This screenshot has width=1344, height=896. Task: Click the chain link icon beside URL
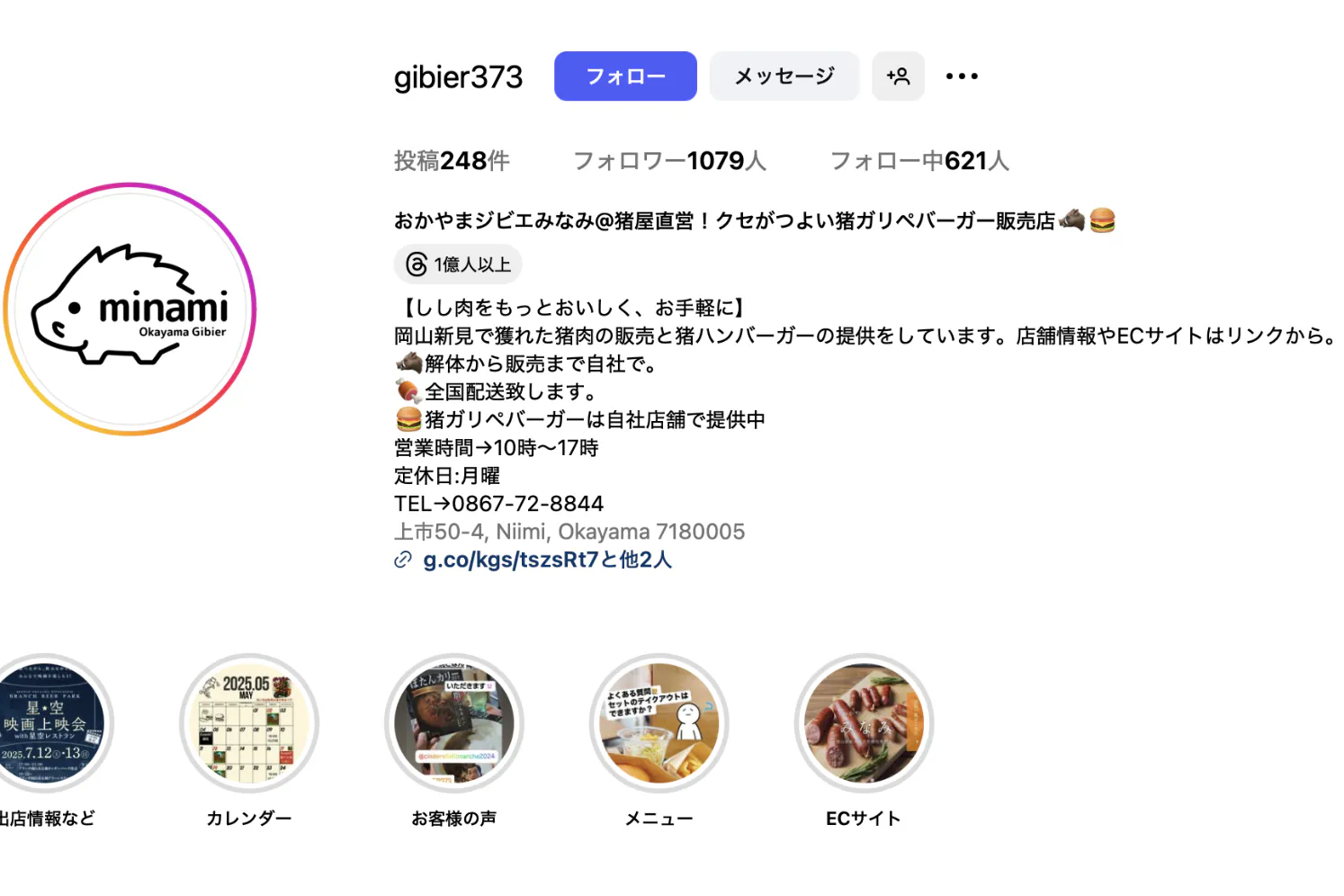click(403, 560)
